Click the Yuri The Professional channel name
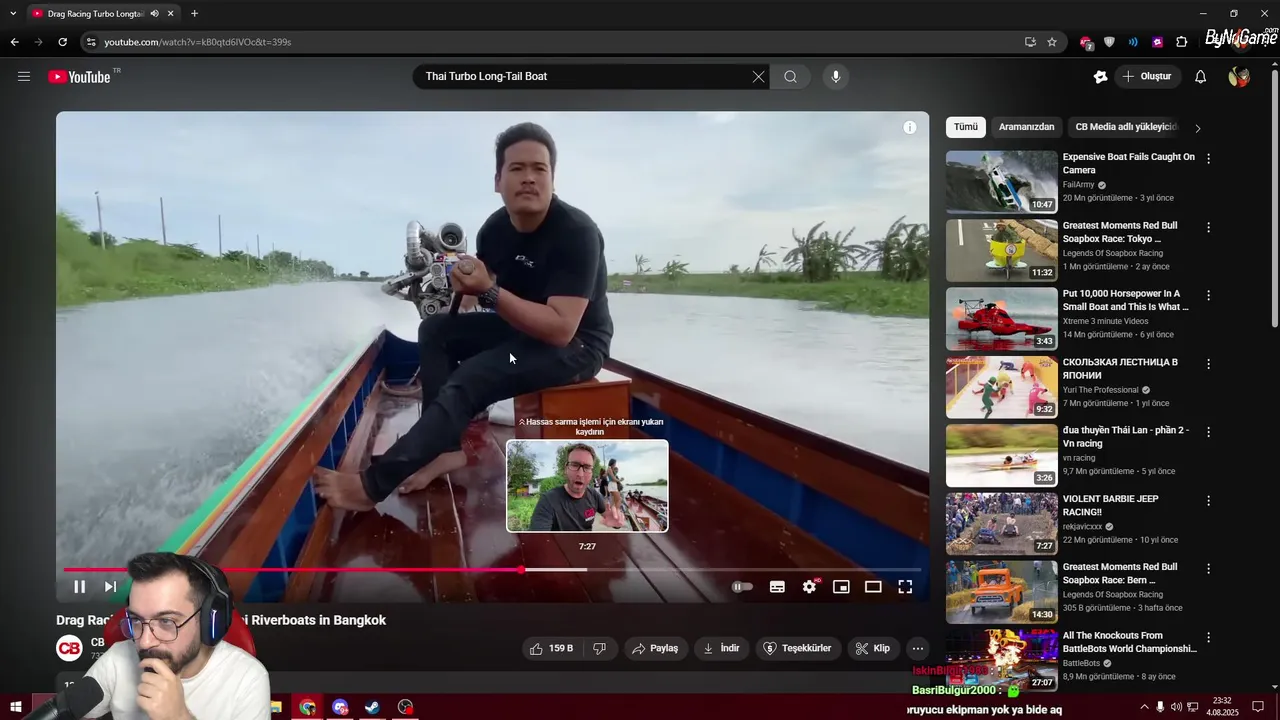Screen dimensions: 1280x720 tap(1101, 390)
